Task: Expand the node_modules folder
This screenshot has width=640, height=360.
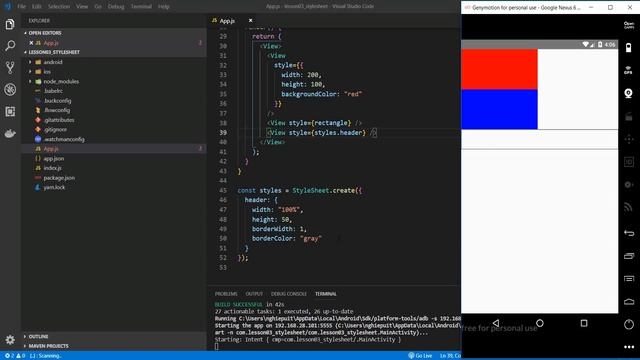Action: coord(61,82)
